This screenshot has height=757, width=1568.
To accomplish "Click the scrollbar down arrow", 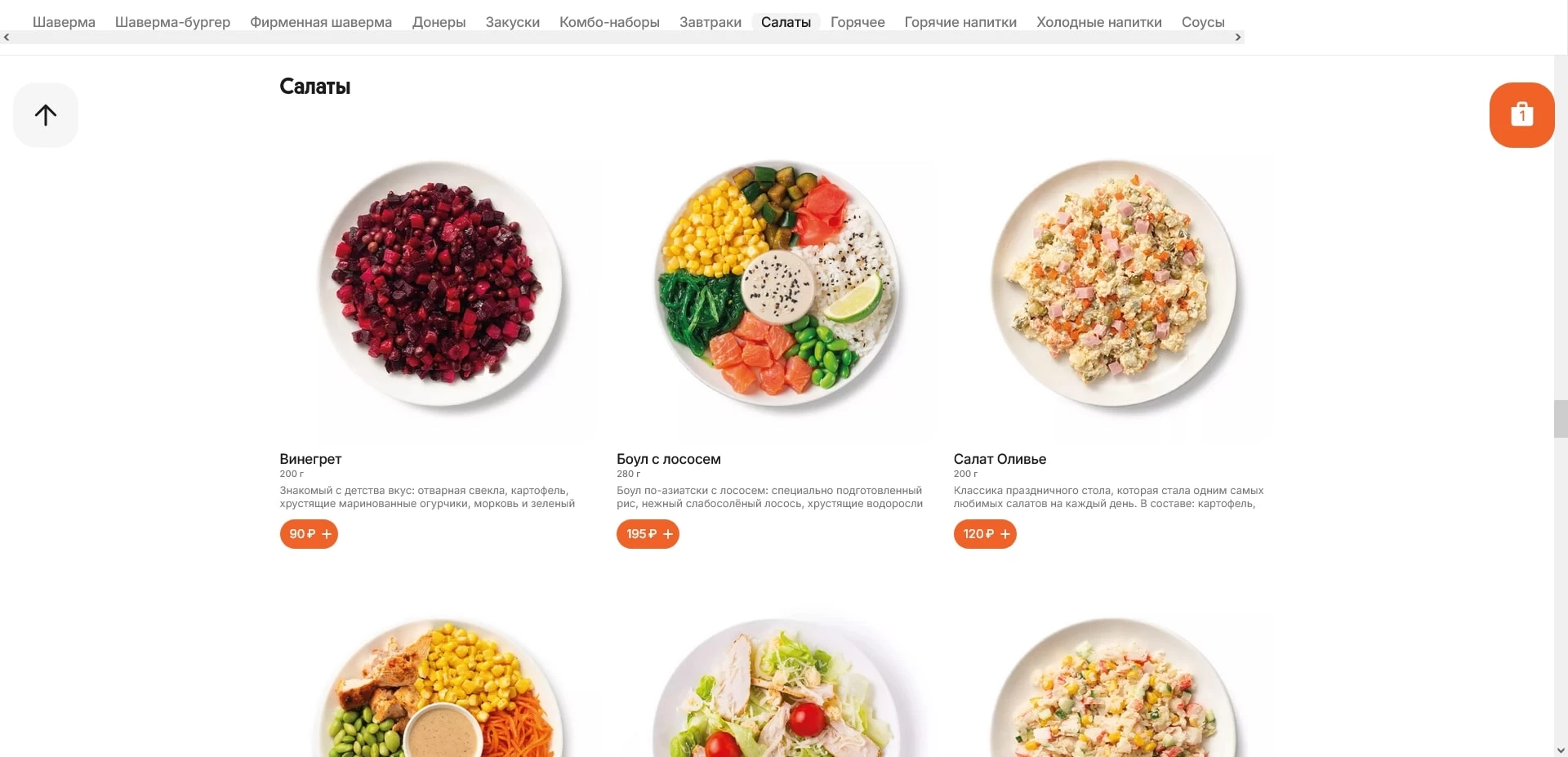I will tap(1561, 750).
